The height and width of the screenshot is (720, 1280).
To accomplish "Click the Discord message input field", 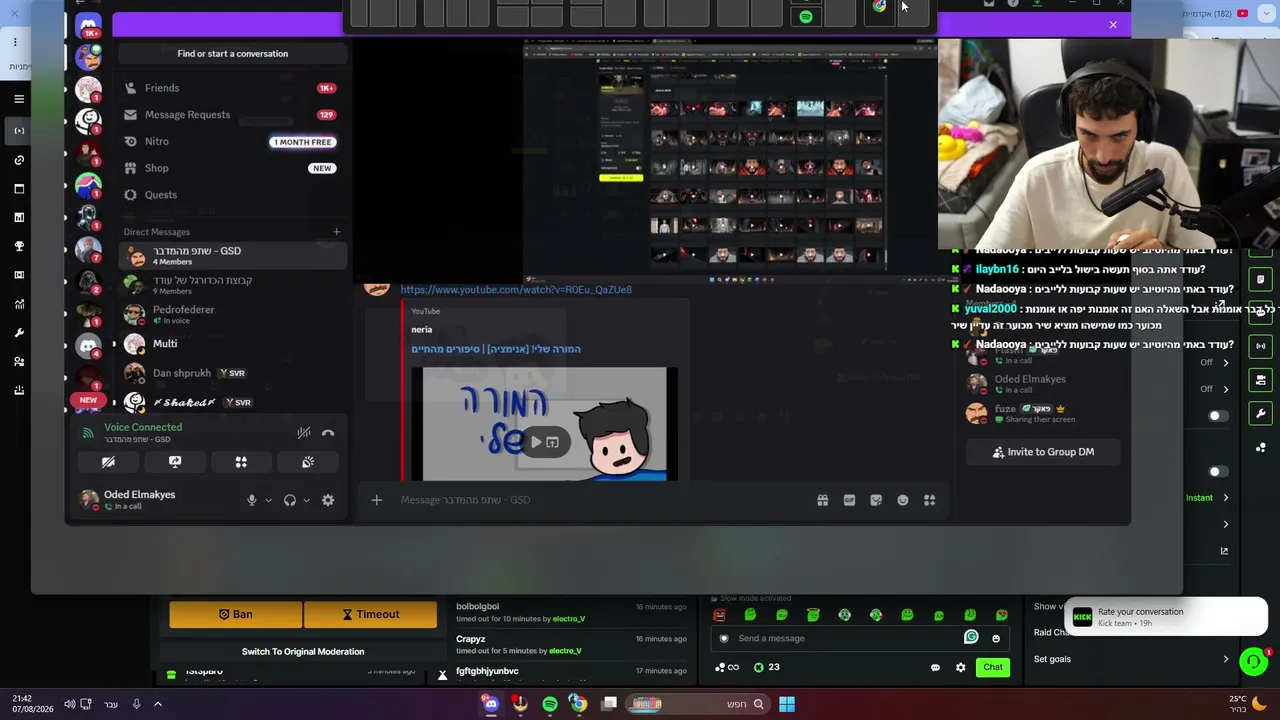I will click(x=600, y=500).
